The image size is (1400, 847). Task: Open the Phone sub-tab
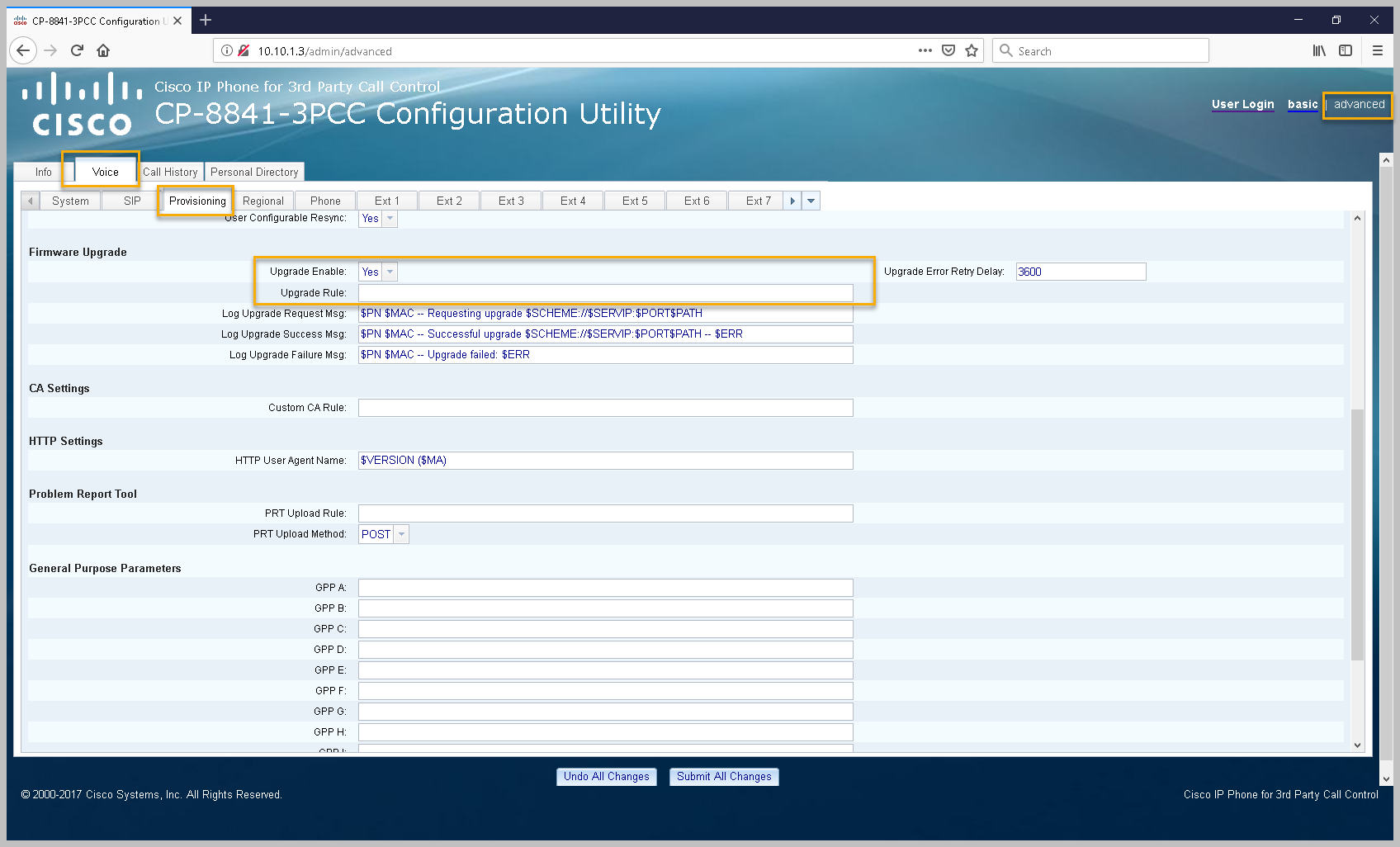pos(325,201)
